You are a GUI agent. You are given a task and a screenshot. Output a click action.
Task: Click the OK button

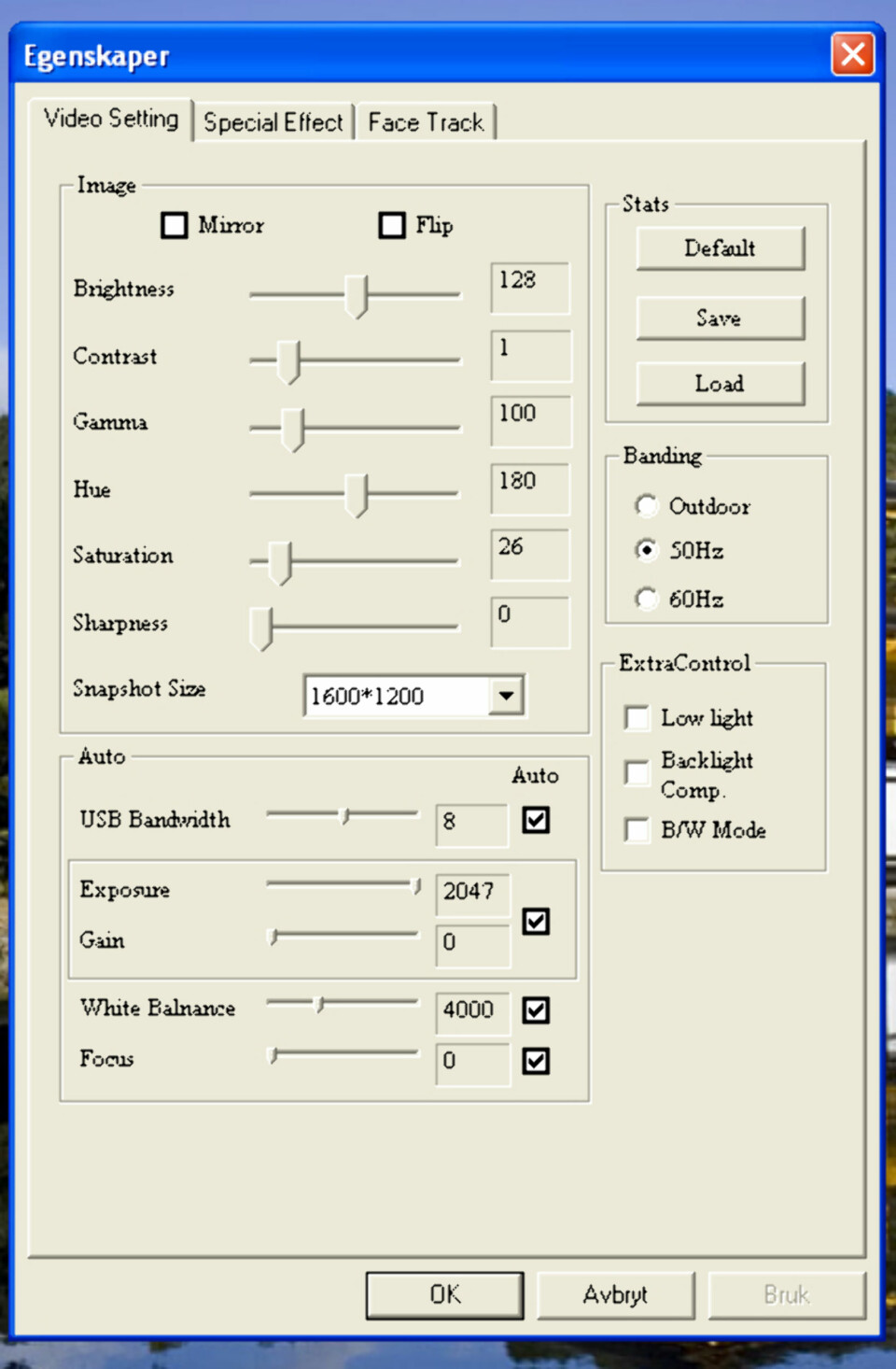click(444, 1295)
